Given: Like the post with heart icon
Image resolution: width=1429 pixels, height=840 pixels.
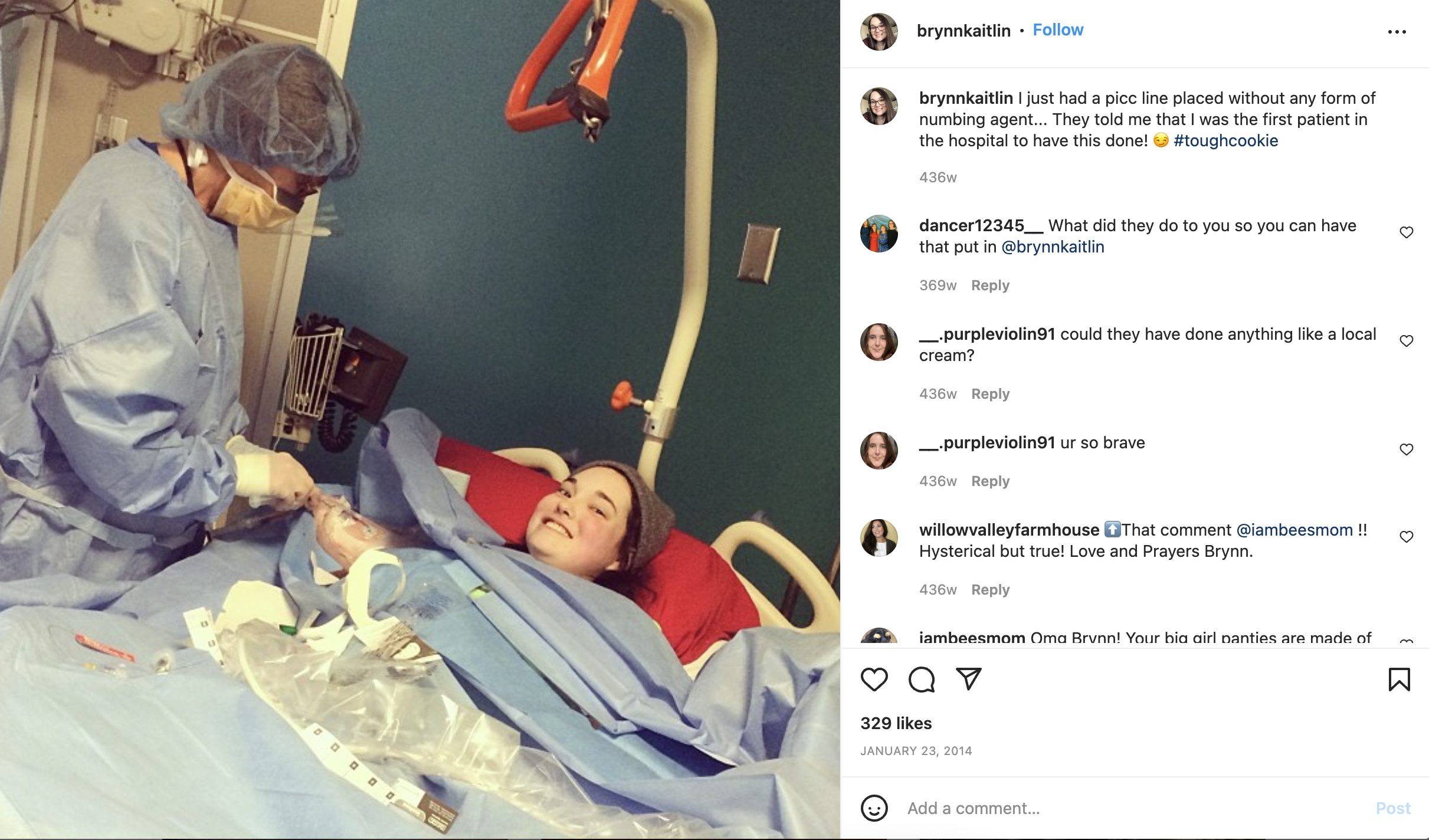Looking at the screenshot, I should click(x=874, y=680).
